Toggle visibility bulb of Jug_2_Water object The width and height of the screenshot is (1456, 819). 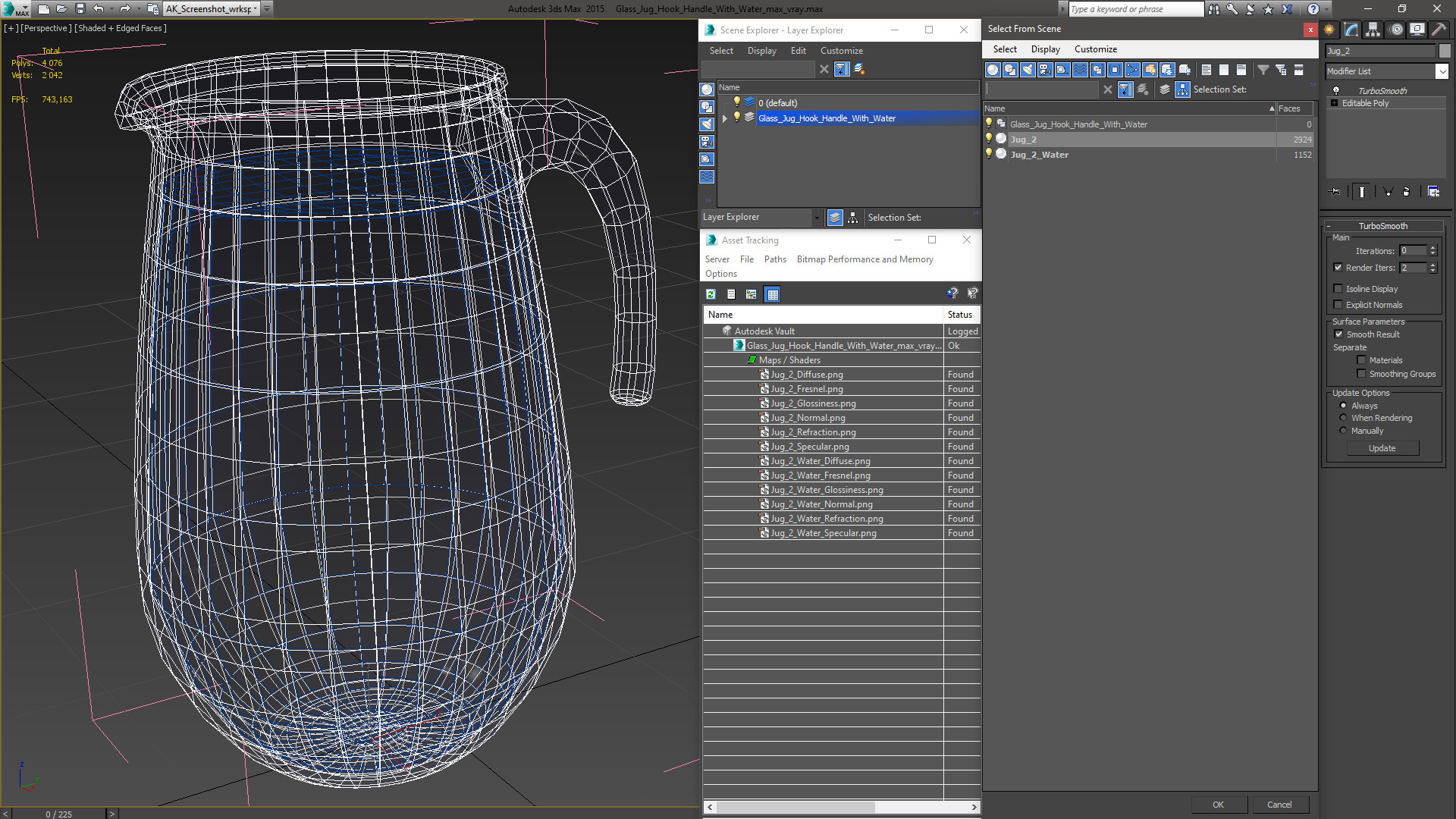[x=988, y=154]
